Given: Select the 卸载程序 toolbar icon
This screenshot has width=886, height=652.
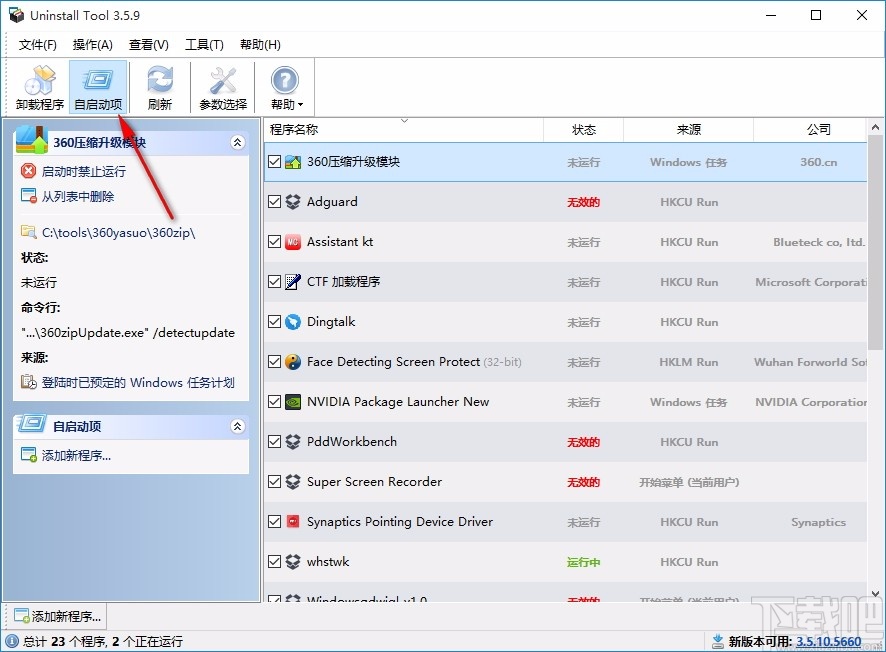Looking at the screenshot, I should coord(38,86).
